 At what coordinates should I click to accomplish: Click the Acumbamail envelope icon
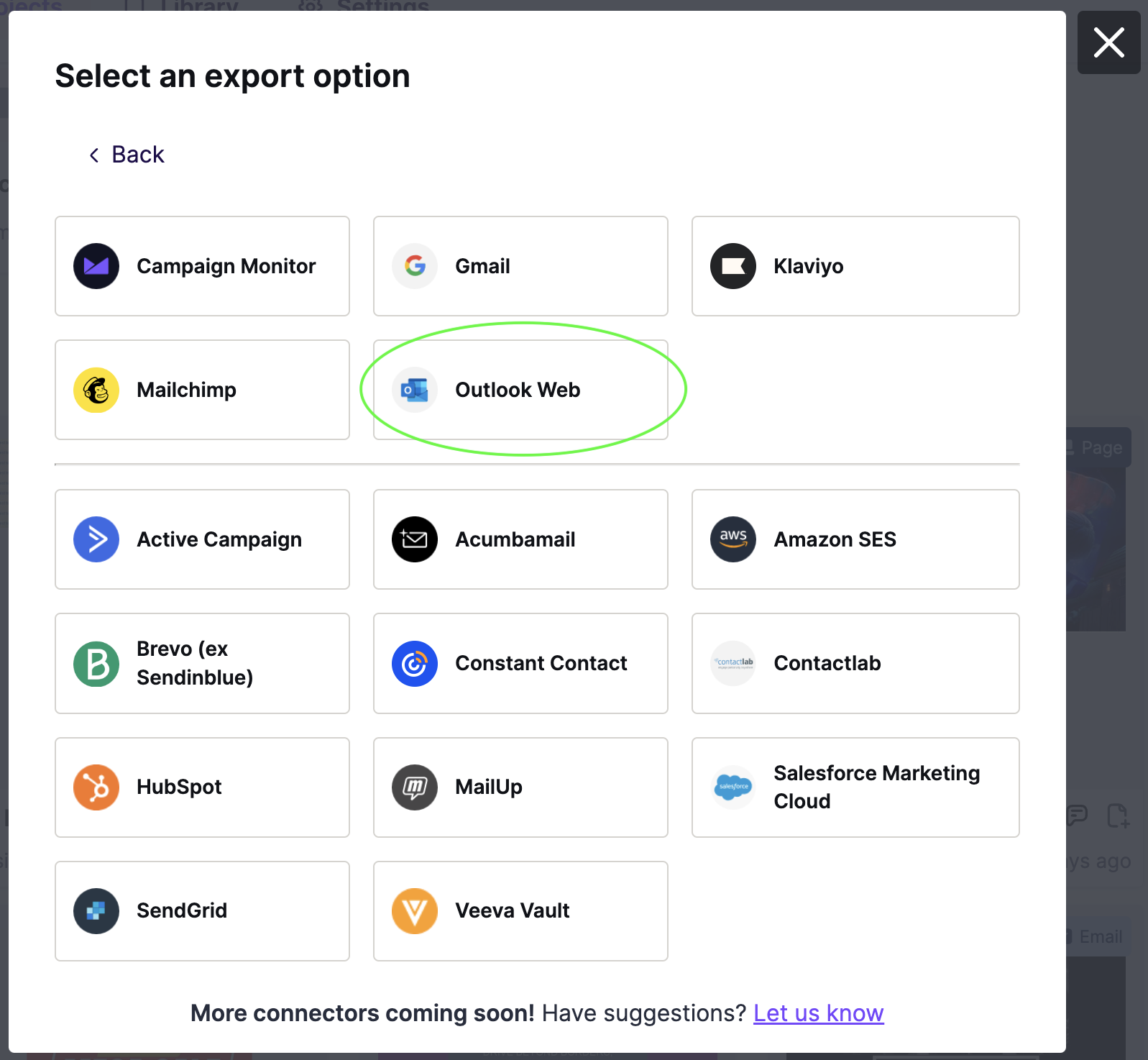click(415, 539)
